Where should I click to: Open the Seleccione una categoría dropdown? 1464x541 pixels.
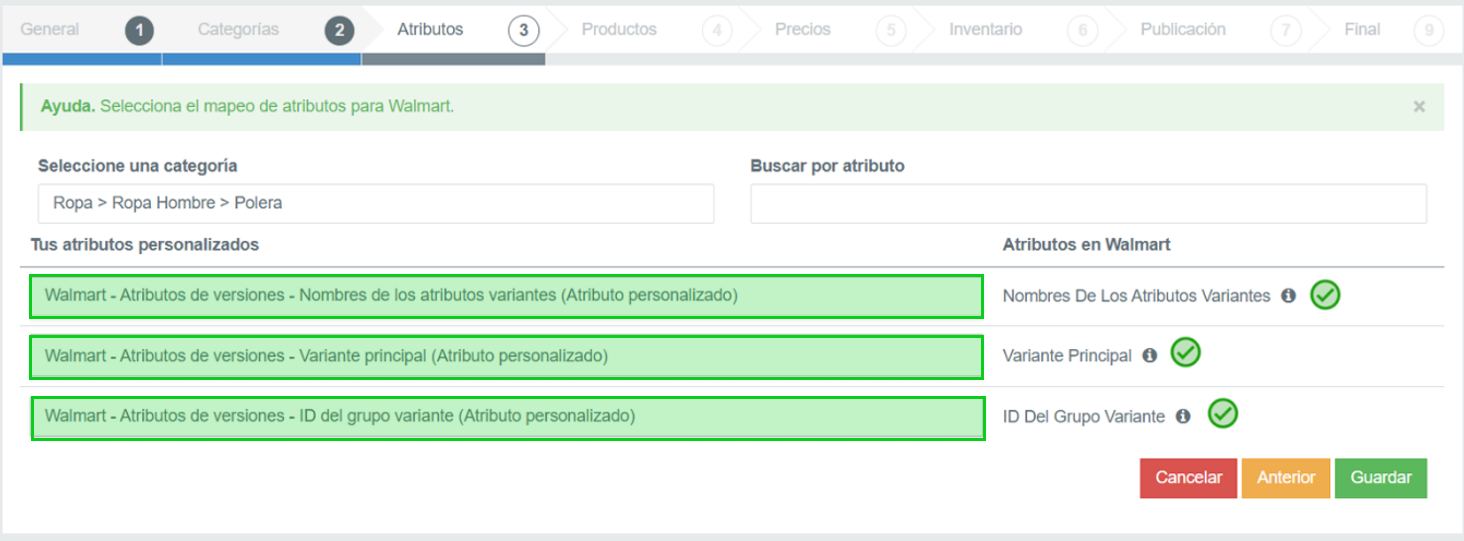376,203
